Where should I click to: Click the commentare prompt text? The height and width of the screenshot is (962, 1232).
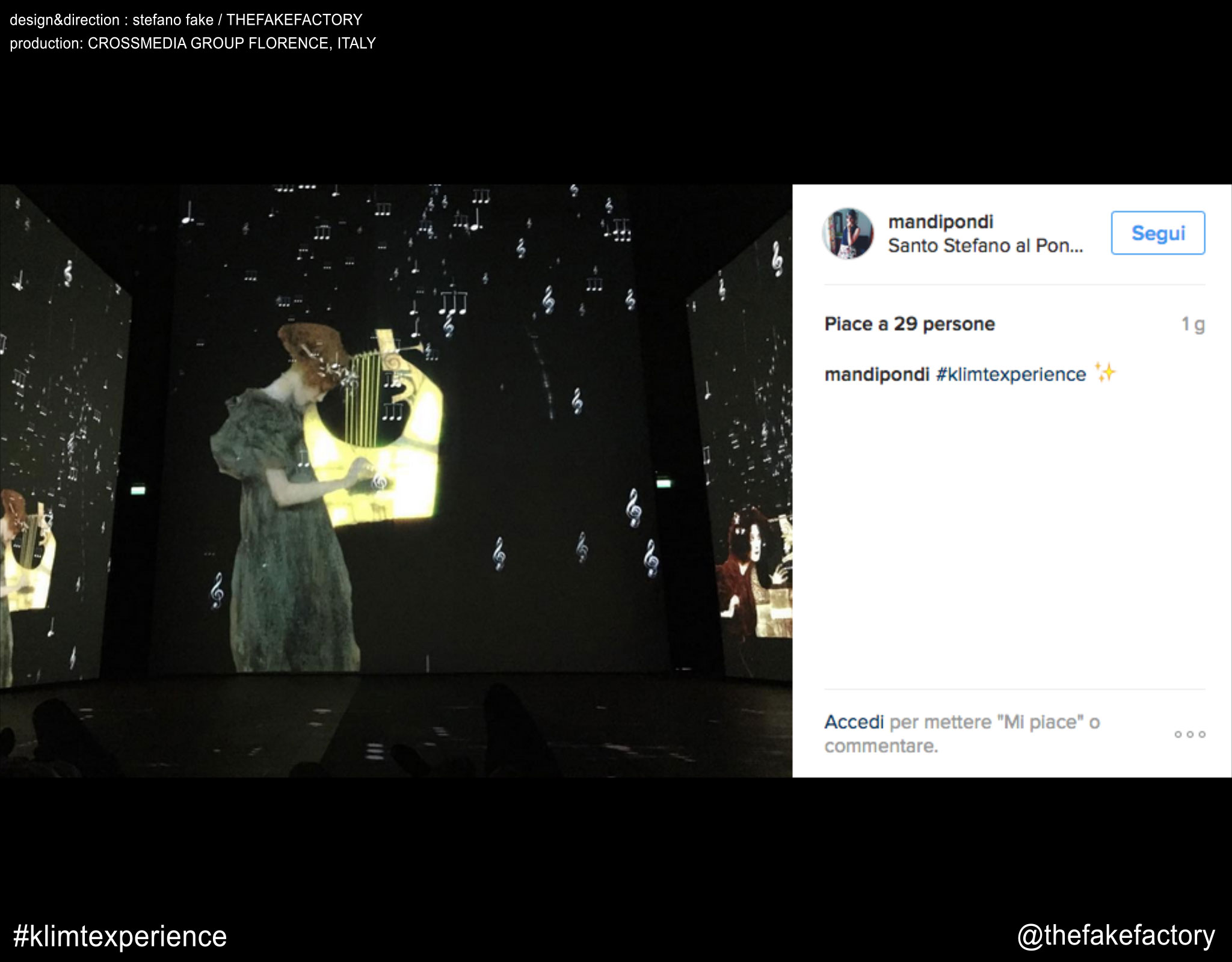tap(881, 746)
